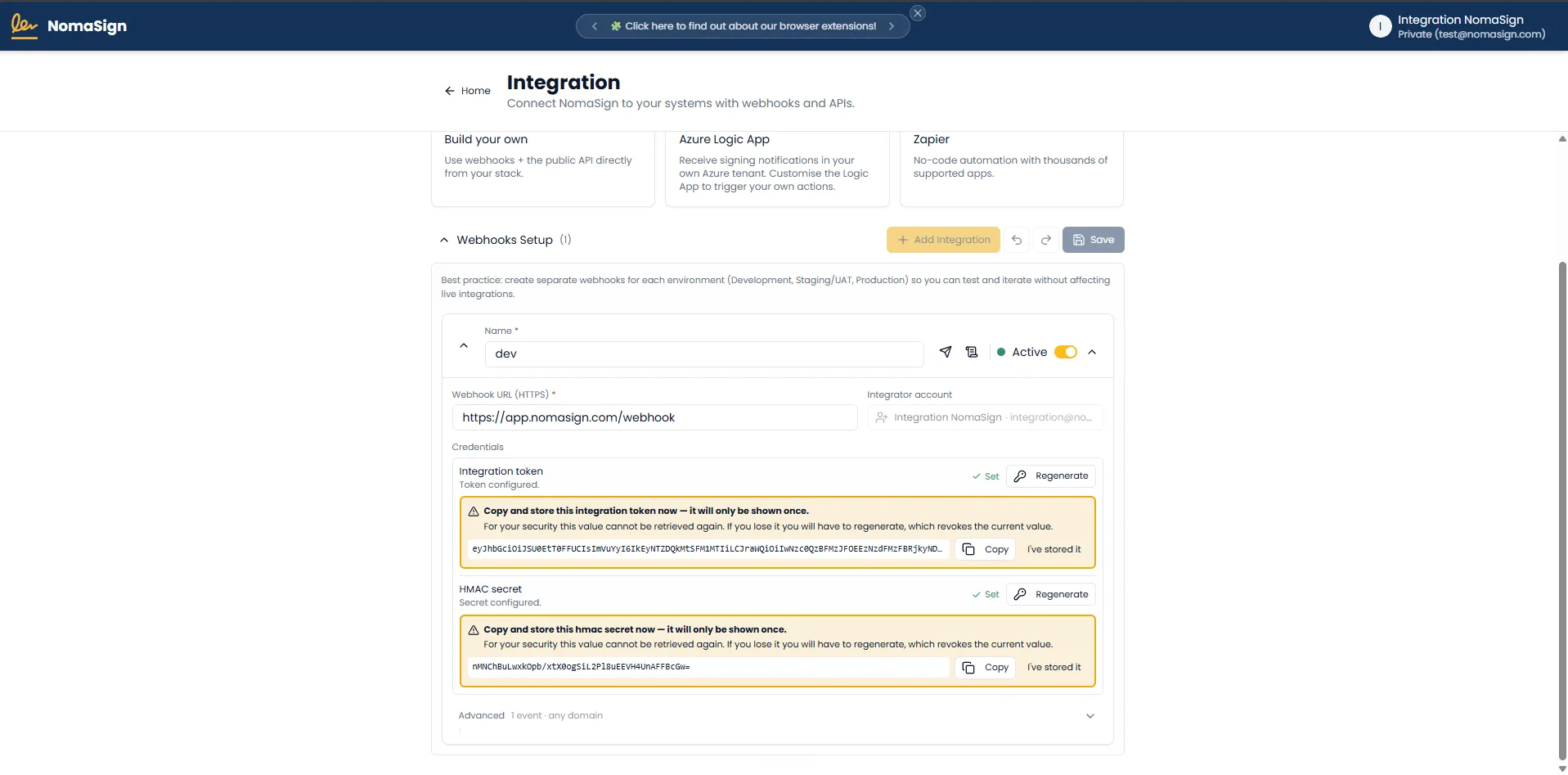This screenshot has height=775, width=1568.
Task: Confirm I've stored the integration token
Action: pos(1054,549)
